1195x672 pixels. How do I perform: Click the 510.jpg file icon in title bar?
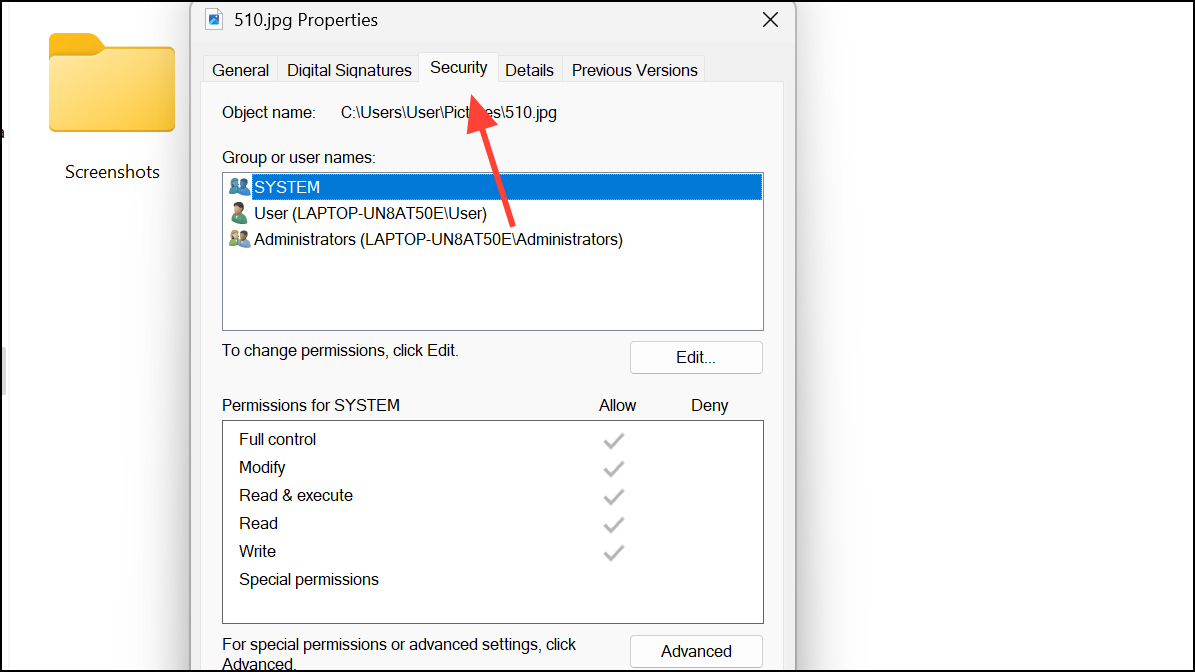(x=213, y=19)
